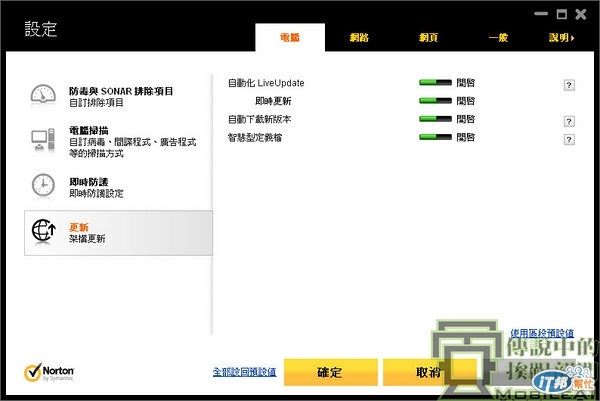Click the 即時更新 label
This screenshot has height=401, width=600.
[x=273, y=101]
